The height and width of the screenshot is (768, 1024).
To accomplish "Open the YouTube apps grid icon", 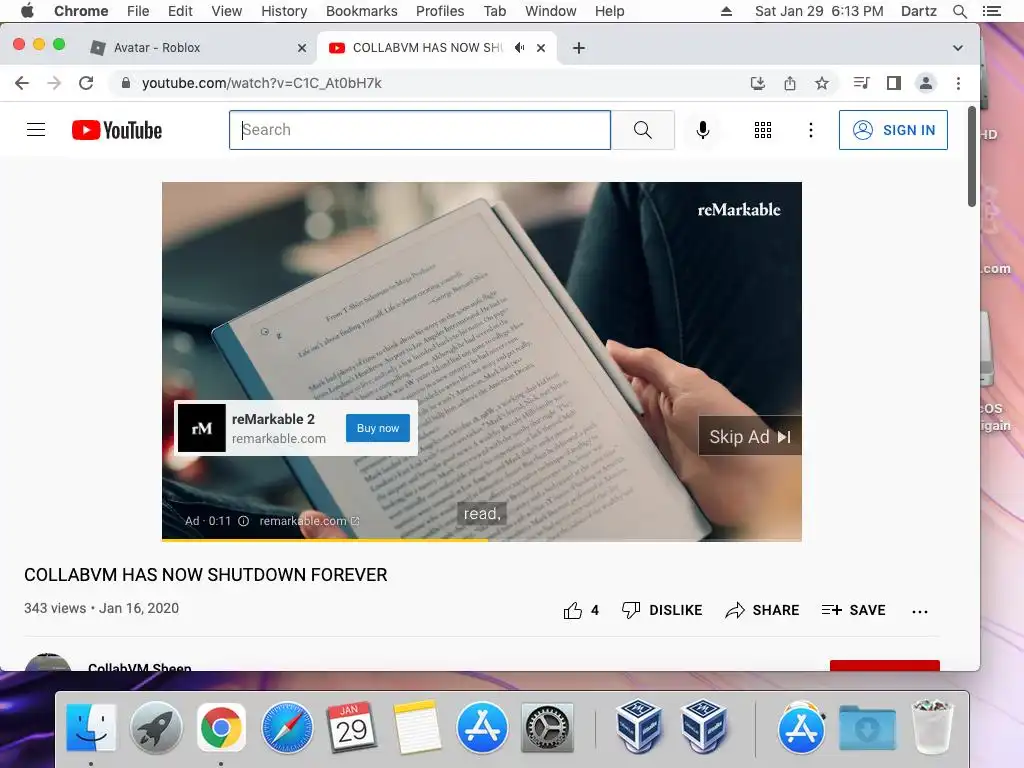I will pos(763,130).
